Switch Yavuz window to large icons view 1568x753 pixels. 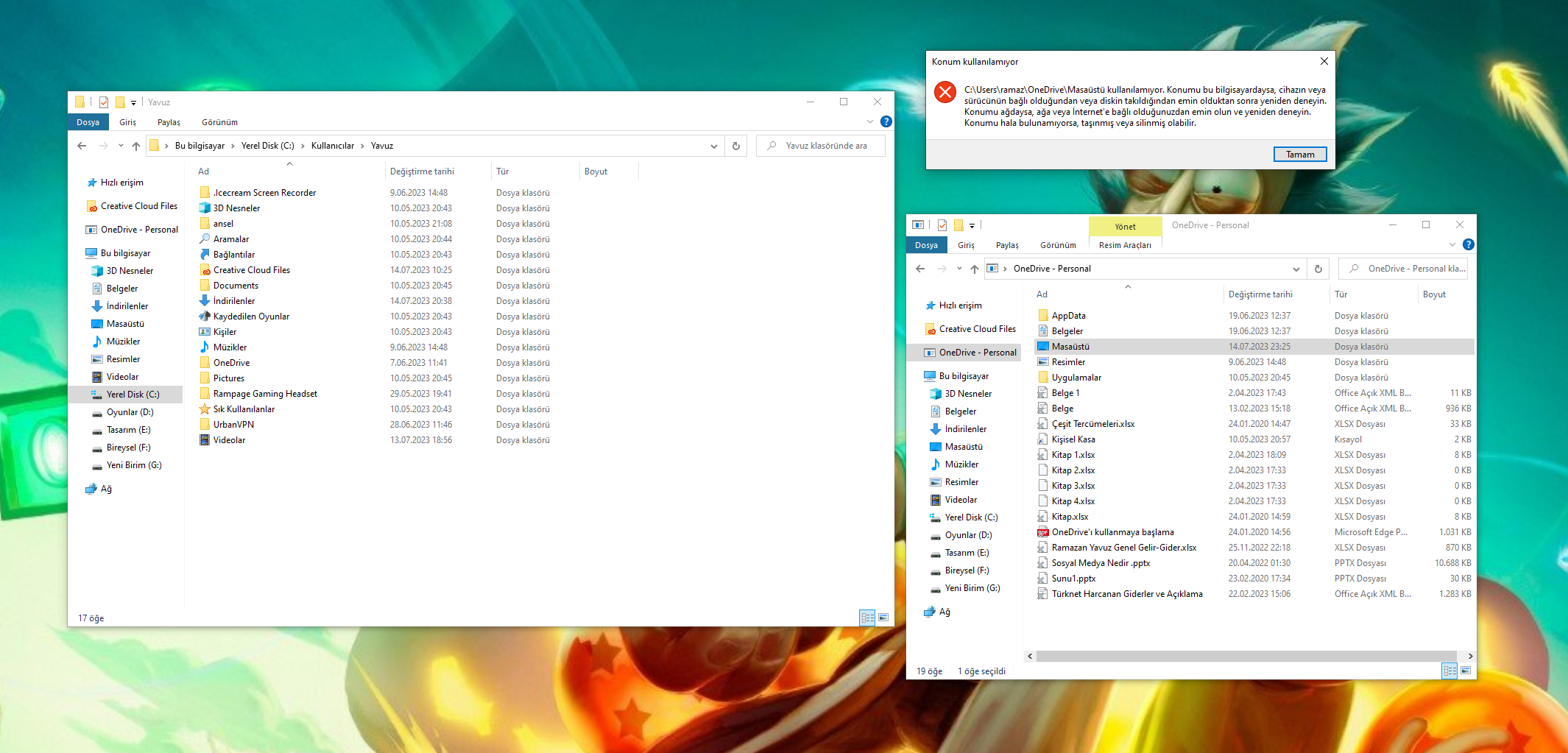883,618
